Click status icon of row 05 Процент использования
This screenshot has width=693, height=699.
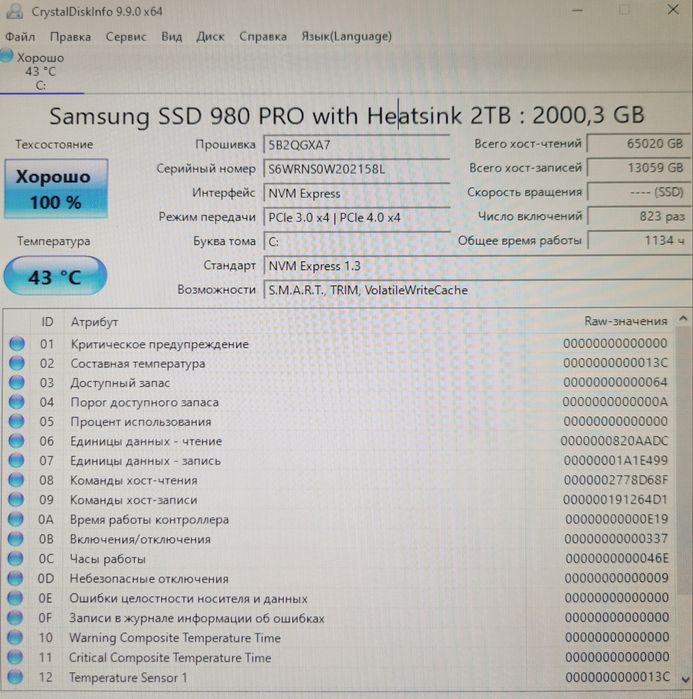16,421
